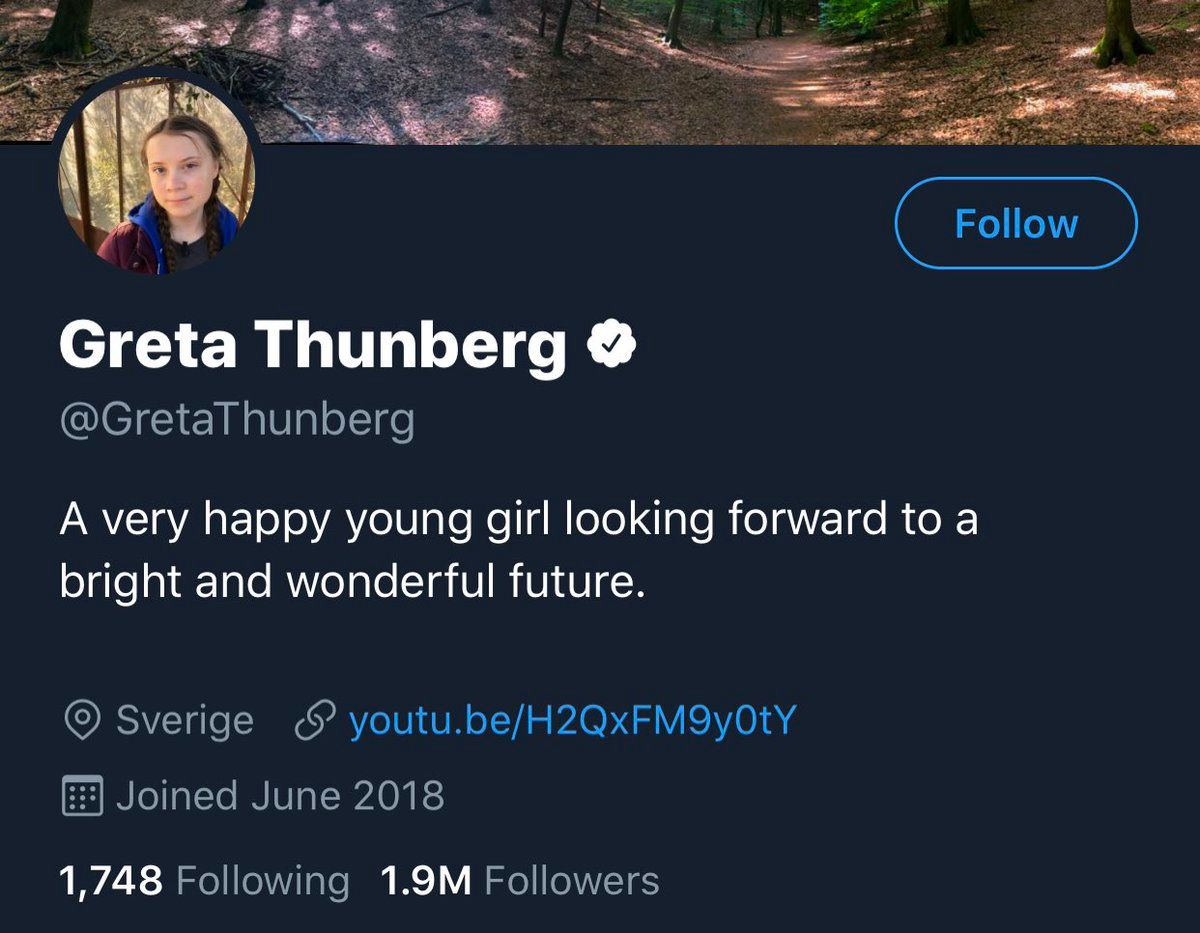Viewport: 1200px width, 933px height.
Task: Click the Greta Thunberg display name
Action: (x=312, y=345)
